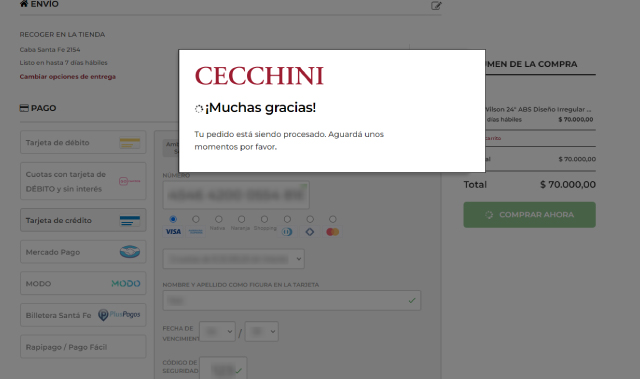Click the PlusPagos logo
Image resolution: width=640 pixels, height=379 pixels.
(119, 315)
